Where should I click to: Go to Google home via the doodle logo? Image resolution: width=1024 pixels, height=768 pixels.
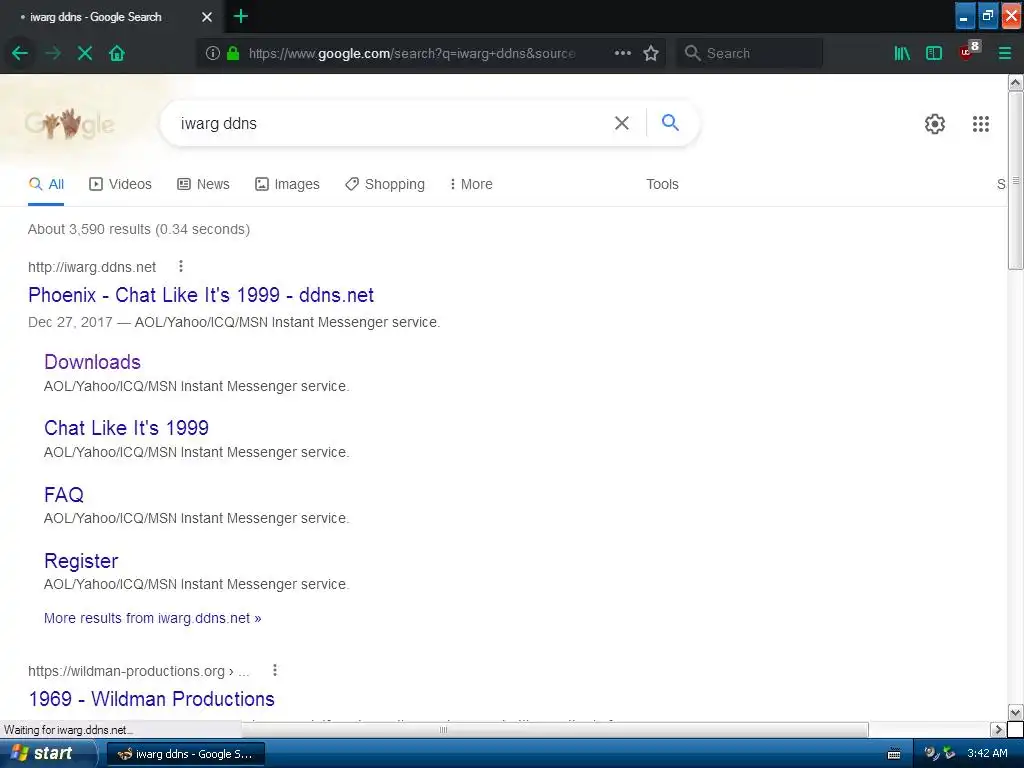pos(70,123)
